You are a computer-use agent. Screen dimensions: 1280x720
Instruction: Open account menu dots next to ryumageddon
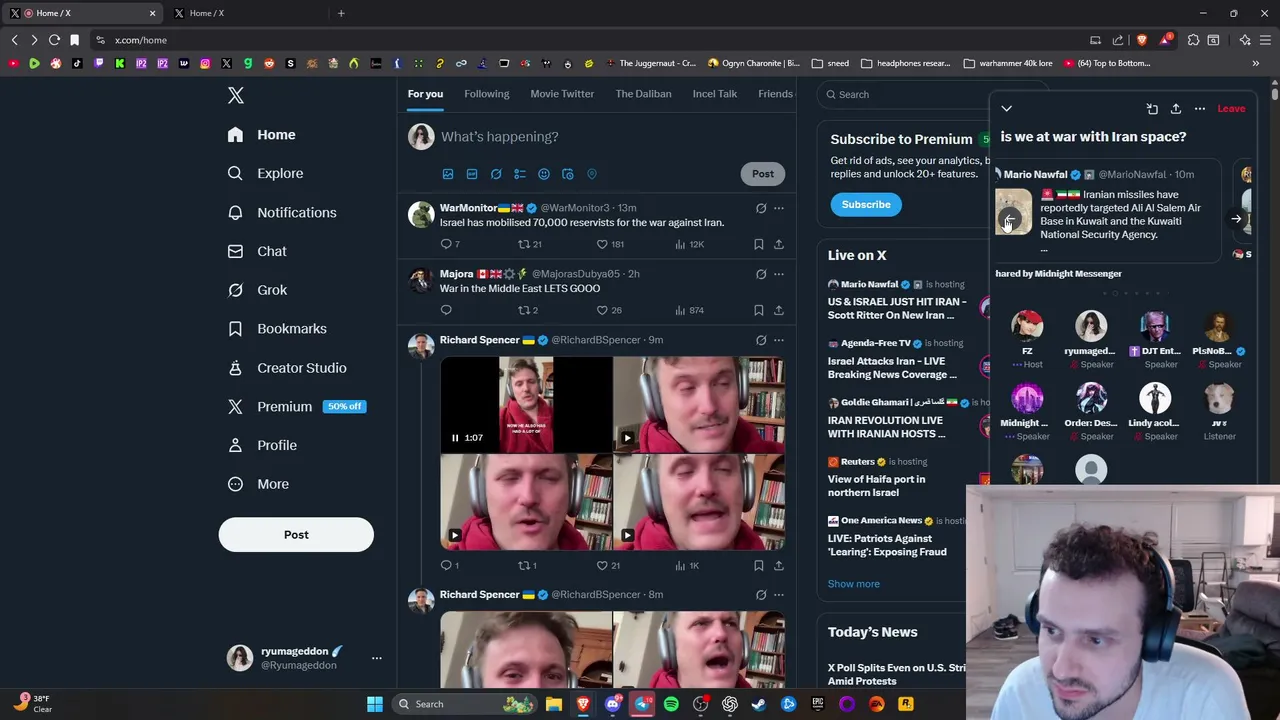[x=376, y=658]
